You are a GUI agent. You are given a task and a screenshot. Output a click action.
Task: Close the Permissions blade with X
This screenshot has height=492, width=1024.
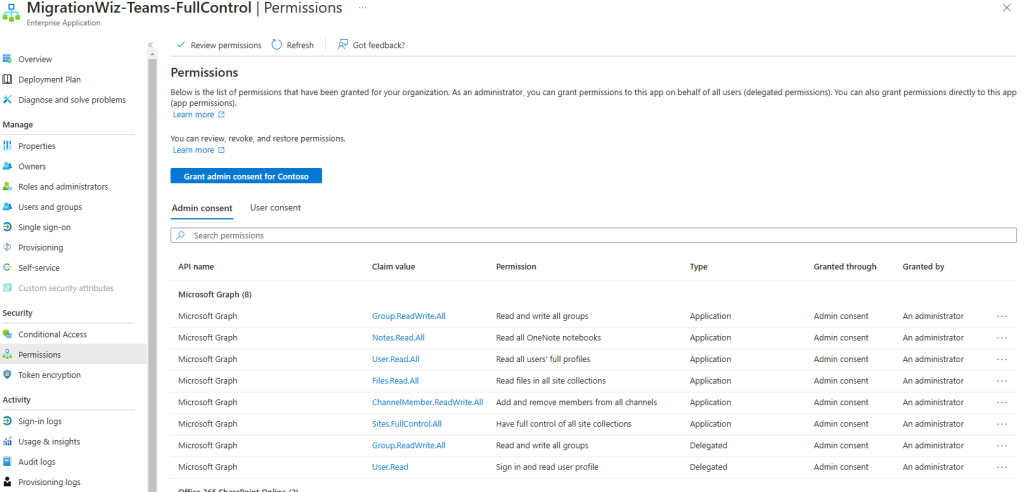pyautogui.click(x=1006, y=7)
